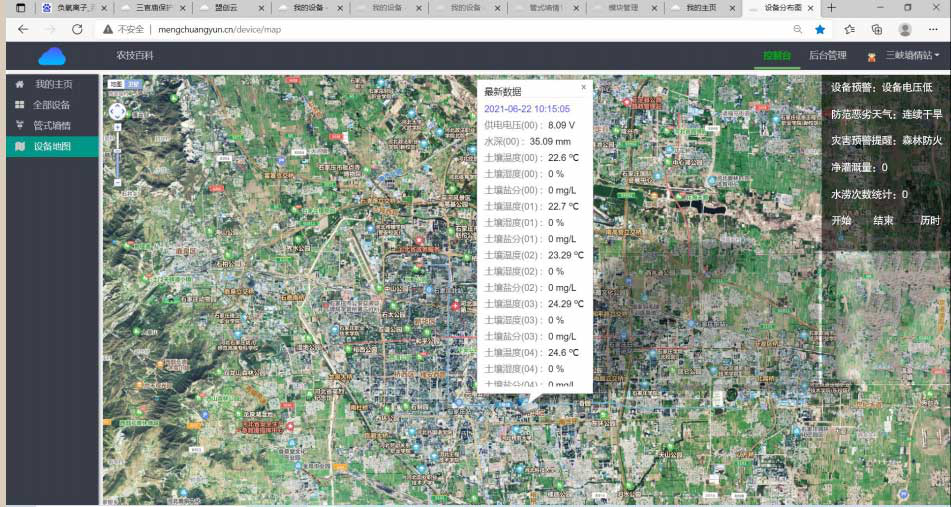Go to 我的主页 in the sidebar

point(53,84)
